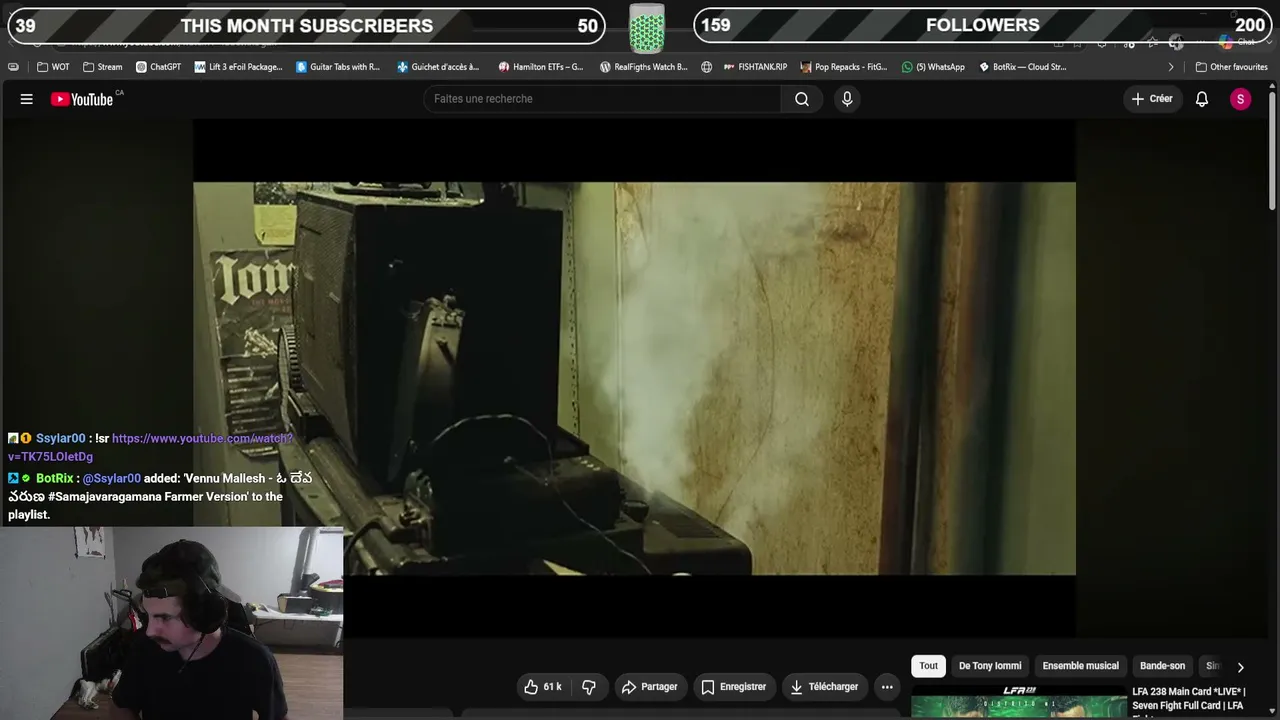Image resolution: width=1280 pixels, height=720 pixels.
Task: Open the YouTube guide hamburger menu
Action: click(27, 99)
